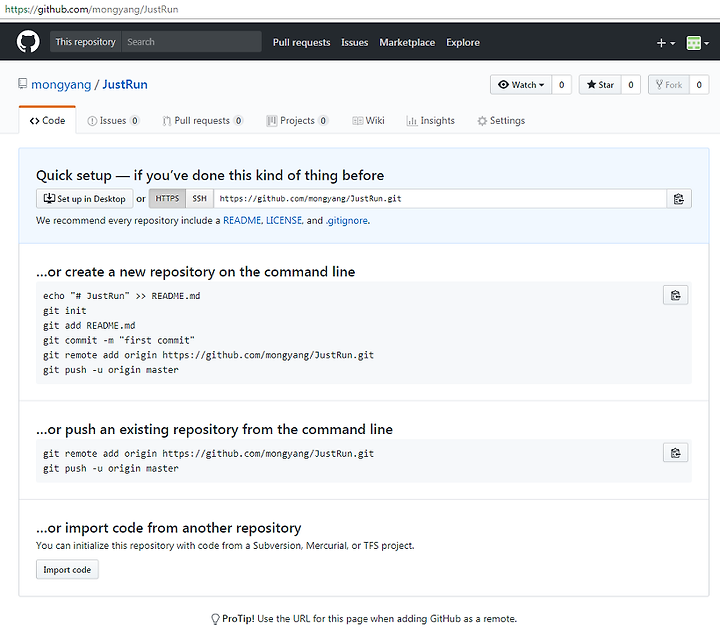Click Set up in Desktop button
Image resolution: width=720 pixels, height=641 pixels.
tap(84, 199)
